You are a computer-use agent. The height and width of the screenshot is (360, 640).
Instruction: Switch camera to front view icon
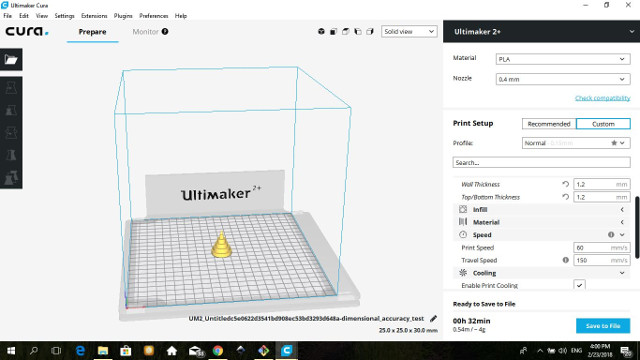(x=333, y=31)
